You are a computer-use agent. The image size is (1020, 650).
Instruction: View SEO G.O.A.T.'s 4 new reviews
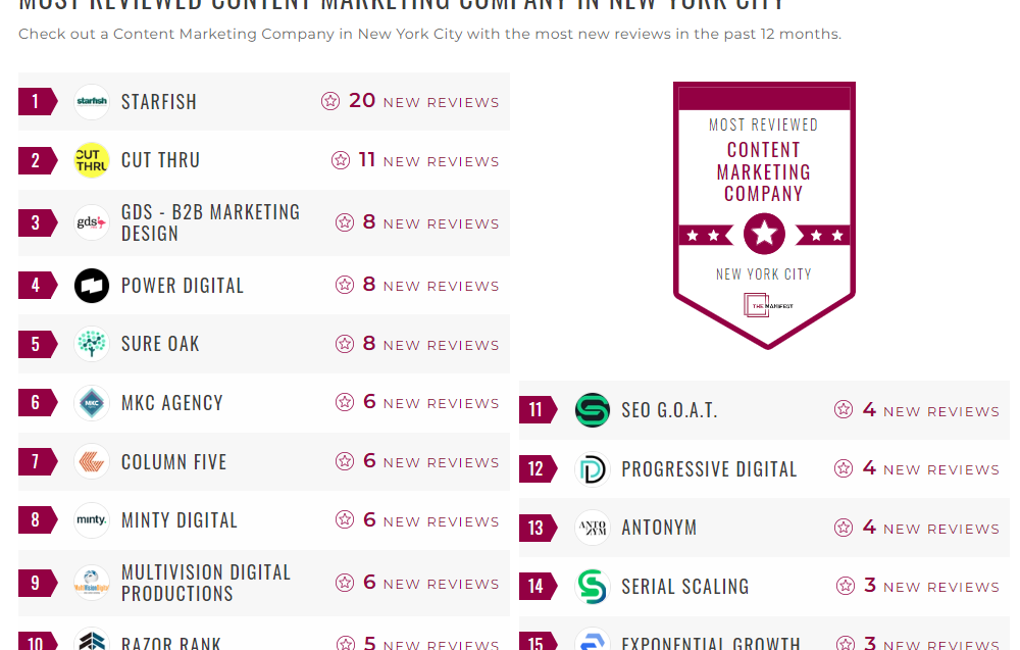coord(917,411)
